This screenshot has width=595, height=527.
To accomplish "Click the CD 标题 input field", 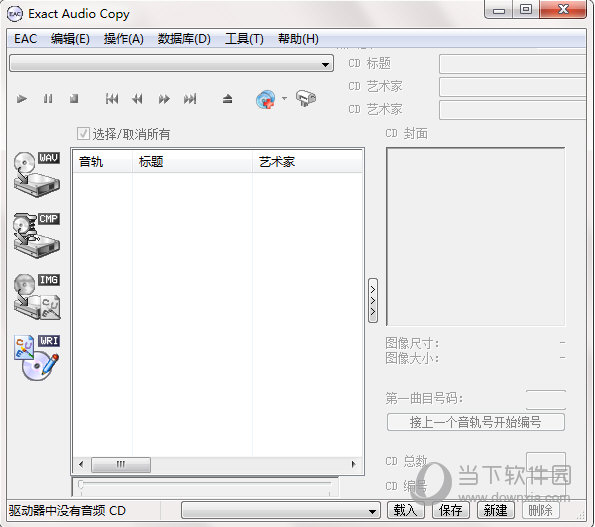I will (513, 64).
